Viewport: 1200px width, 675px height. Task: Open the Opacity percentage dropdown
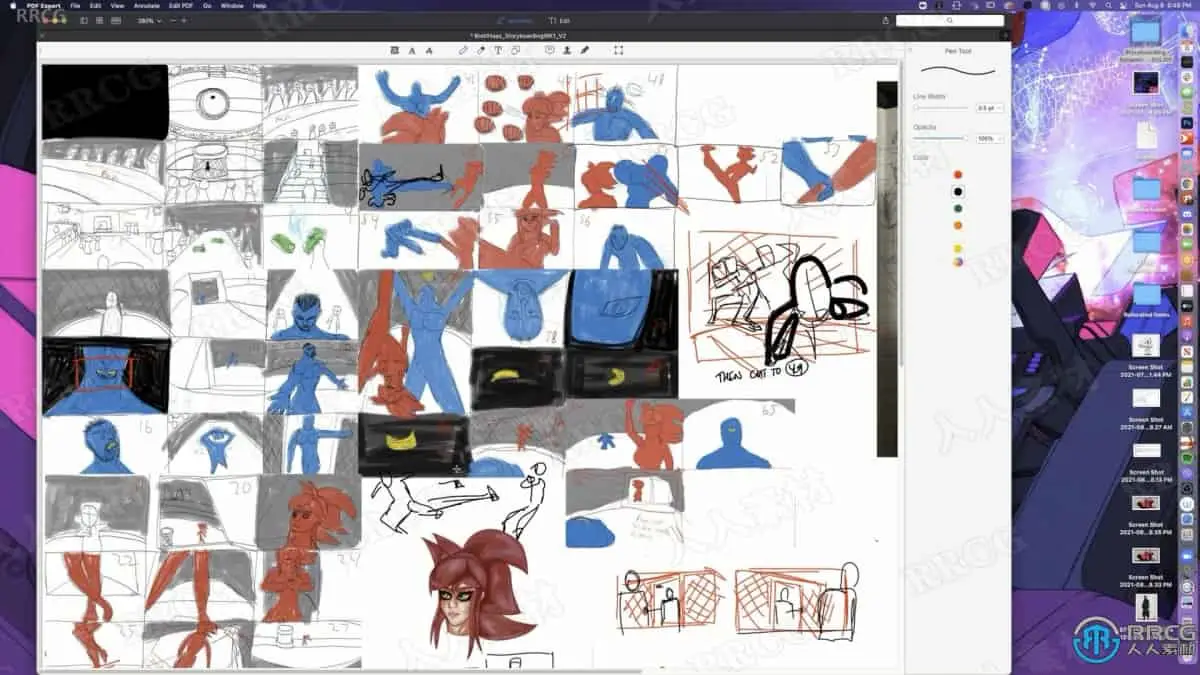tap(990, 138)
